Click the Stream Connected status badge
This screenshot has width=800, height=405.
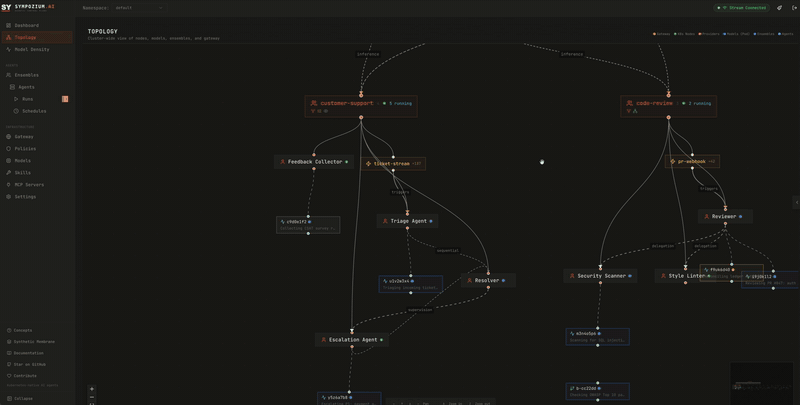[742, 8]
